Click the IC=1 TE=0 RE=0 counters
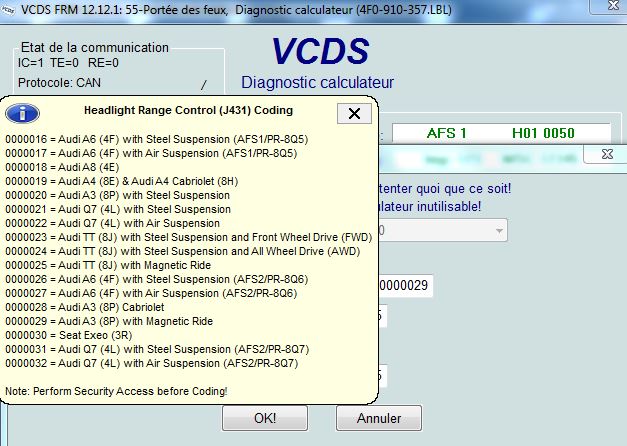Image resolution: width=627 pixels, height=446 pixels. (x=68, y=63)
